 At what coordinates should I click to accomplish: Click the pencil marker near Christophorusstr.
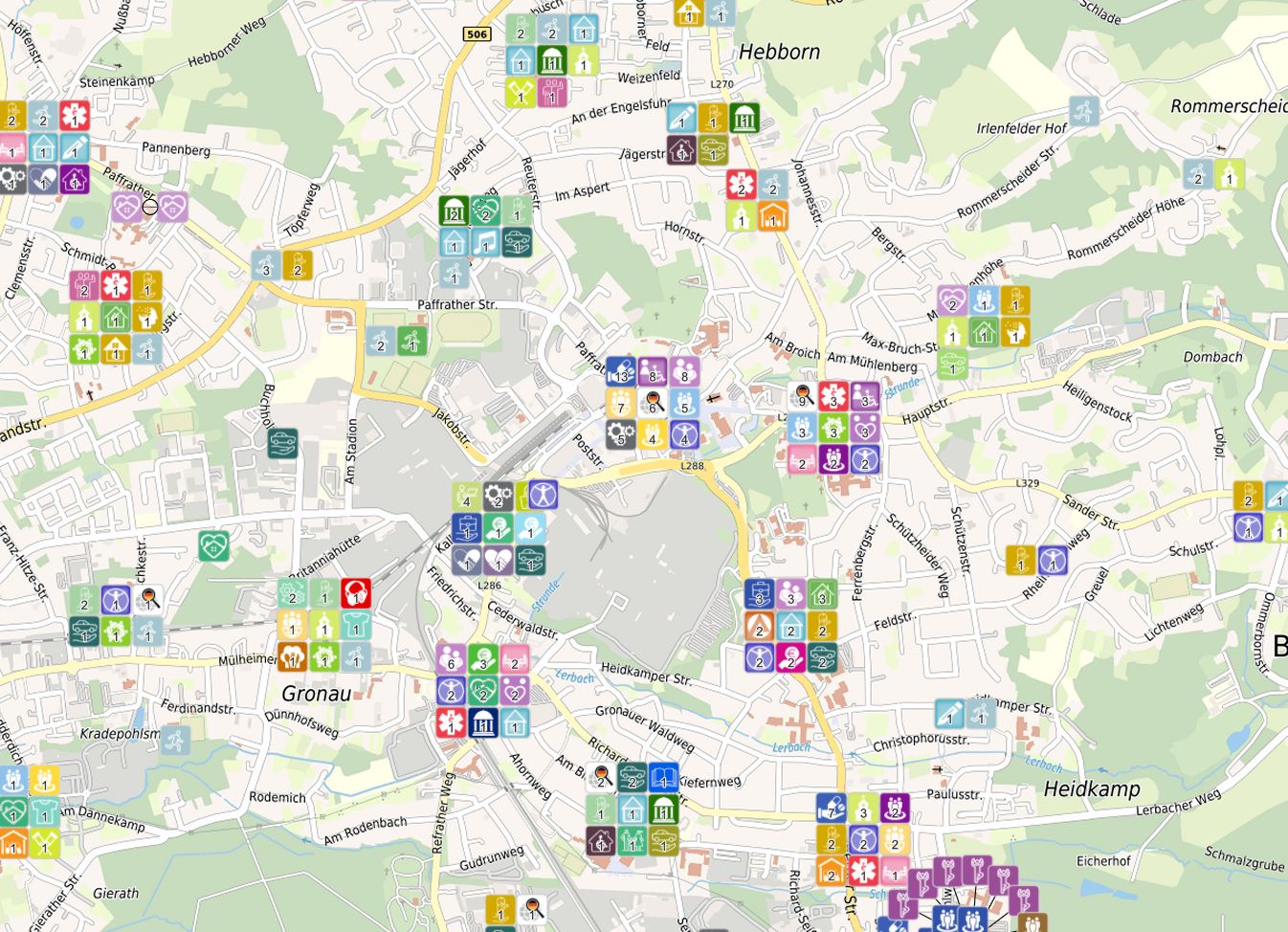950,714
